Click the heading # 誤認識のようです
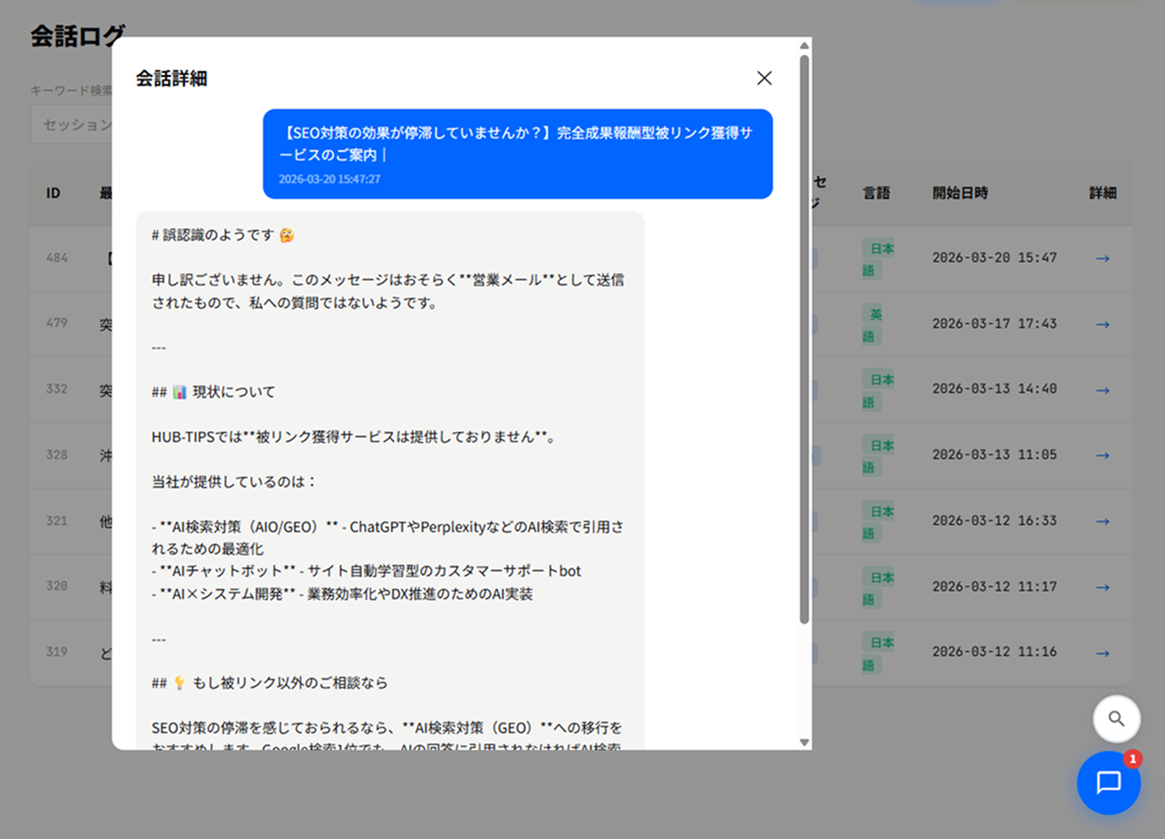 click(x=223, y=235)
